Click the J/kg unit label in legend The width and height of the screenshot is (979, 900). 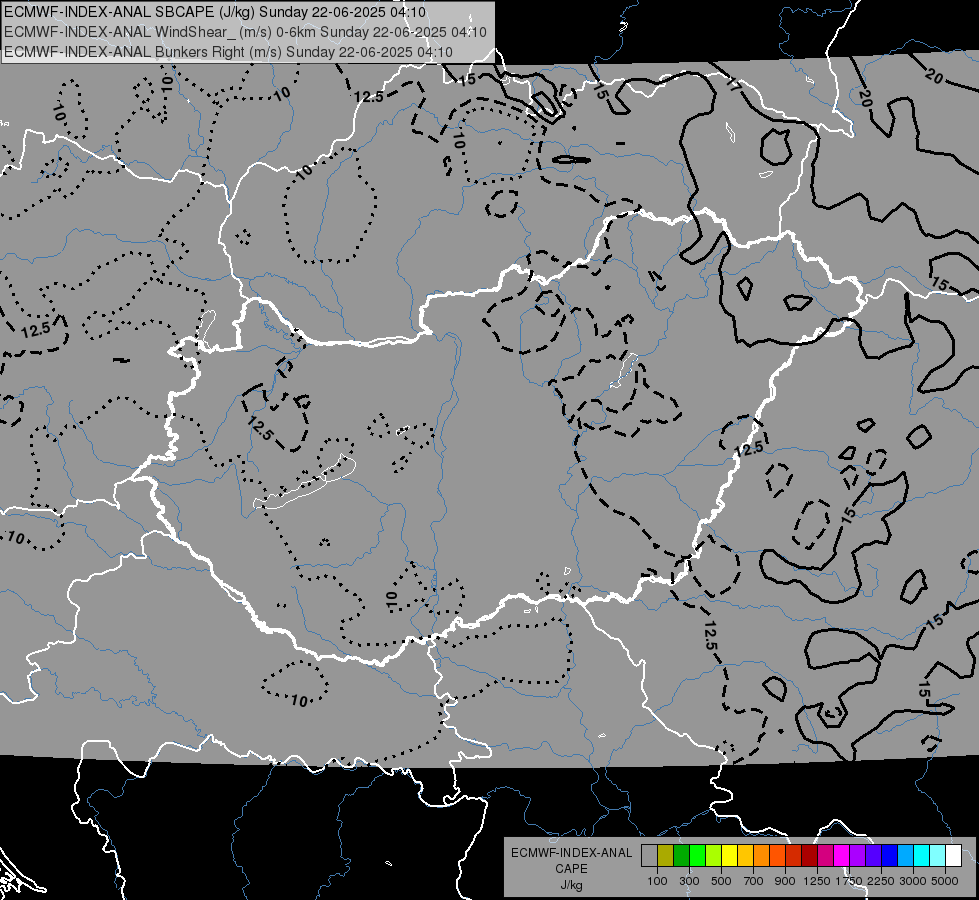coord(572,886)
